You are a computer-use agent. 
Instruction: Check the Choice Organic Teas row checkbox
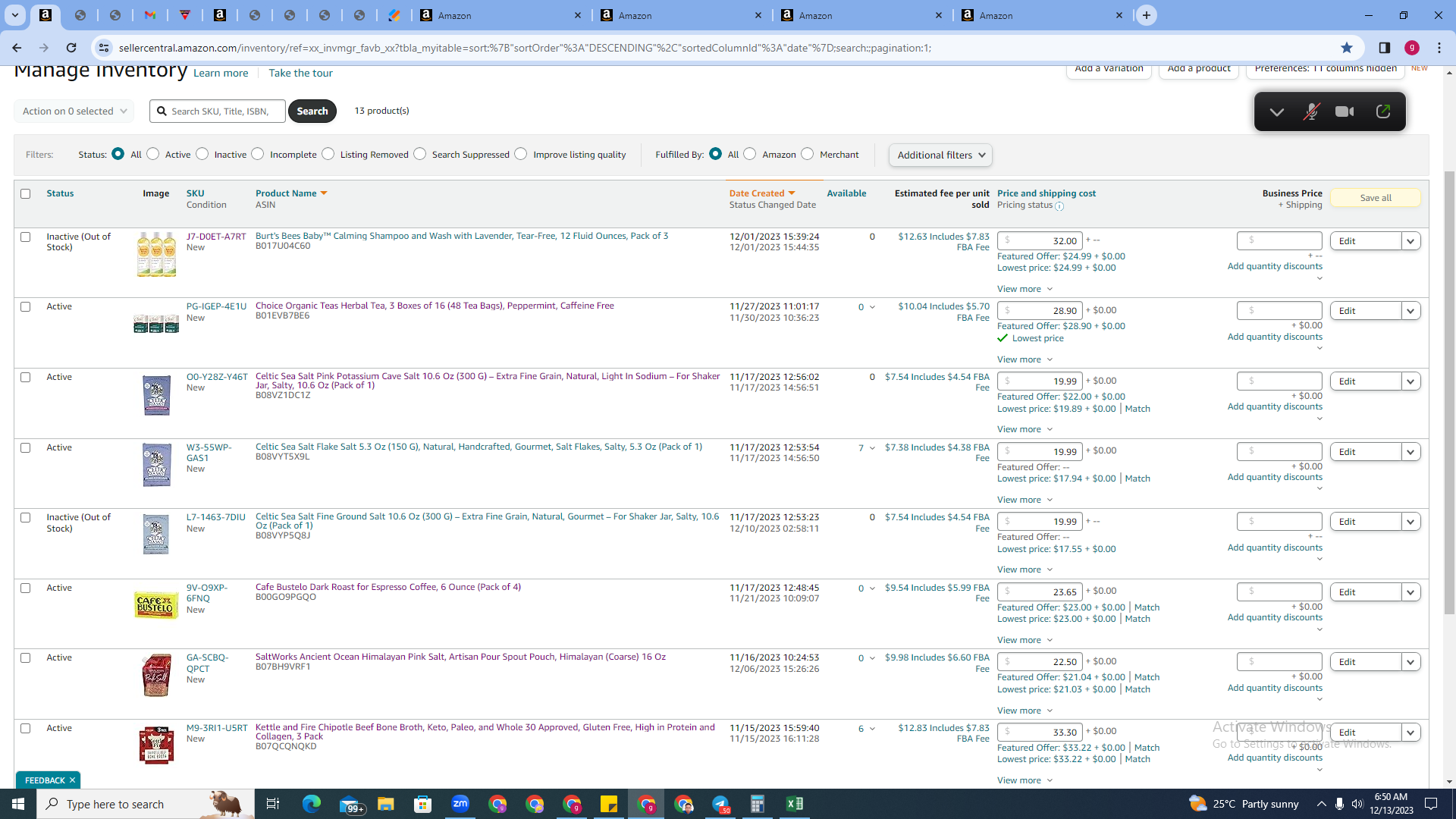pyautogui.click(x=26, y=306)
